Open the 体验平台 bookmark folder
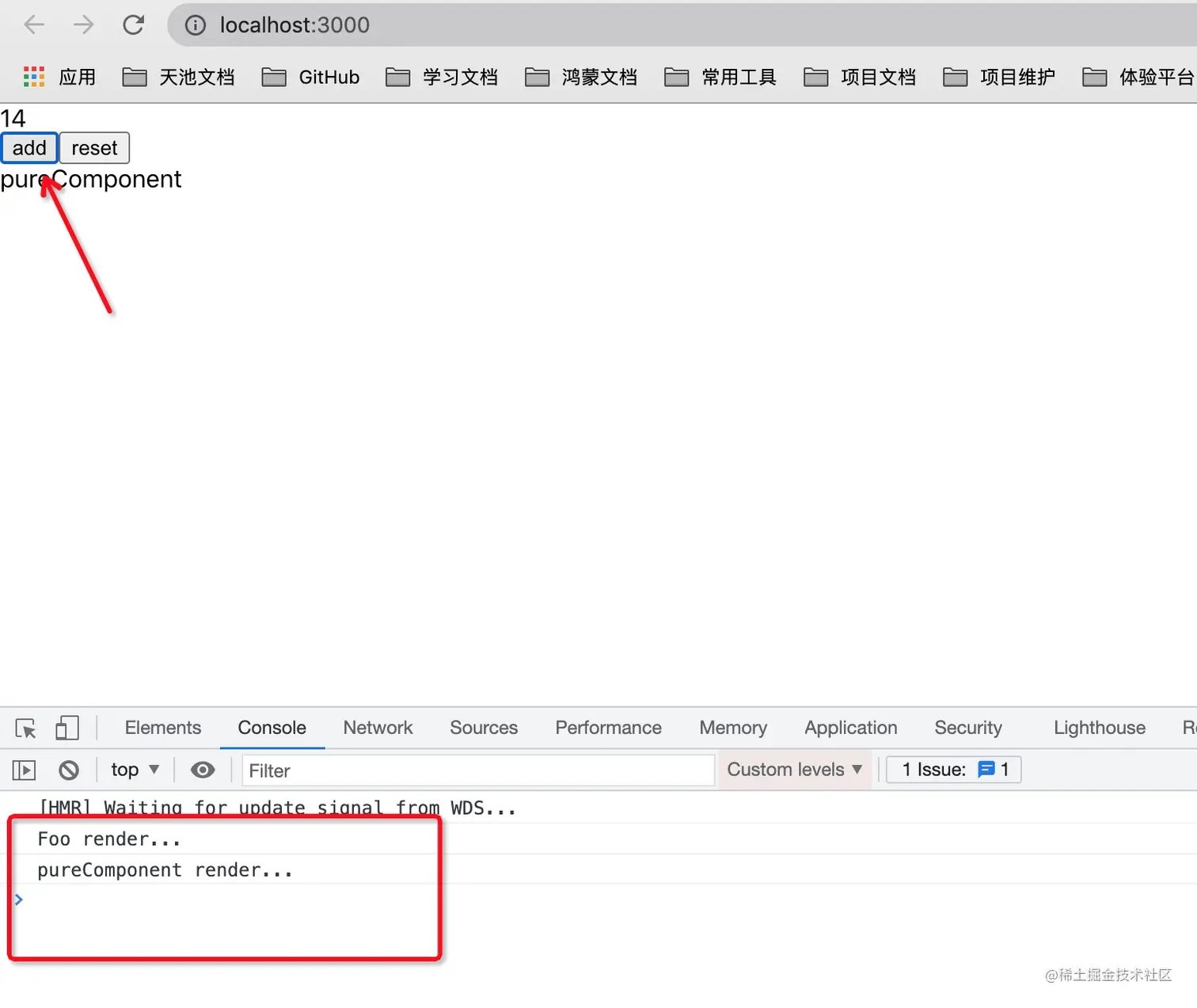Screen dimensions: 1197x1008 1138,77
